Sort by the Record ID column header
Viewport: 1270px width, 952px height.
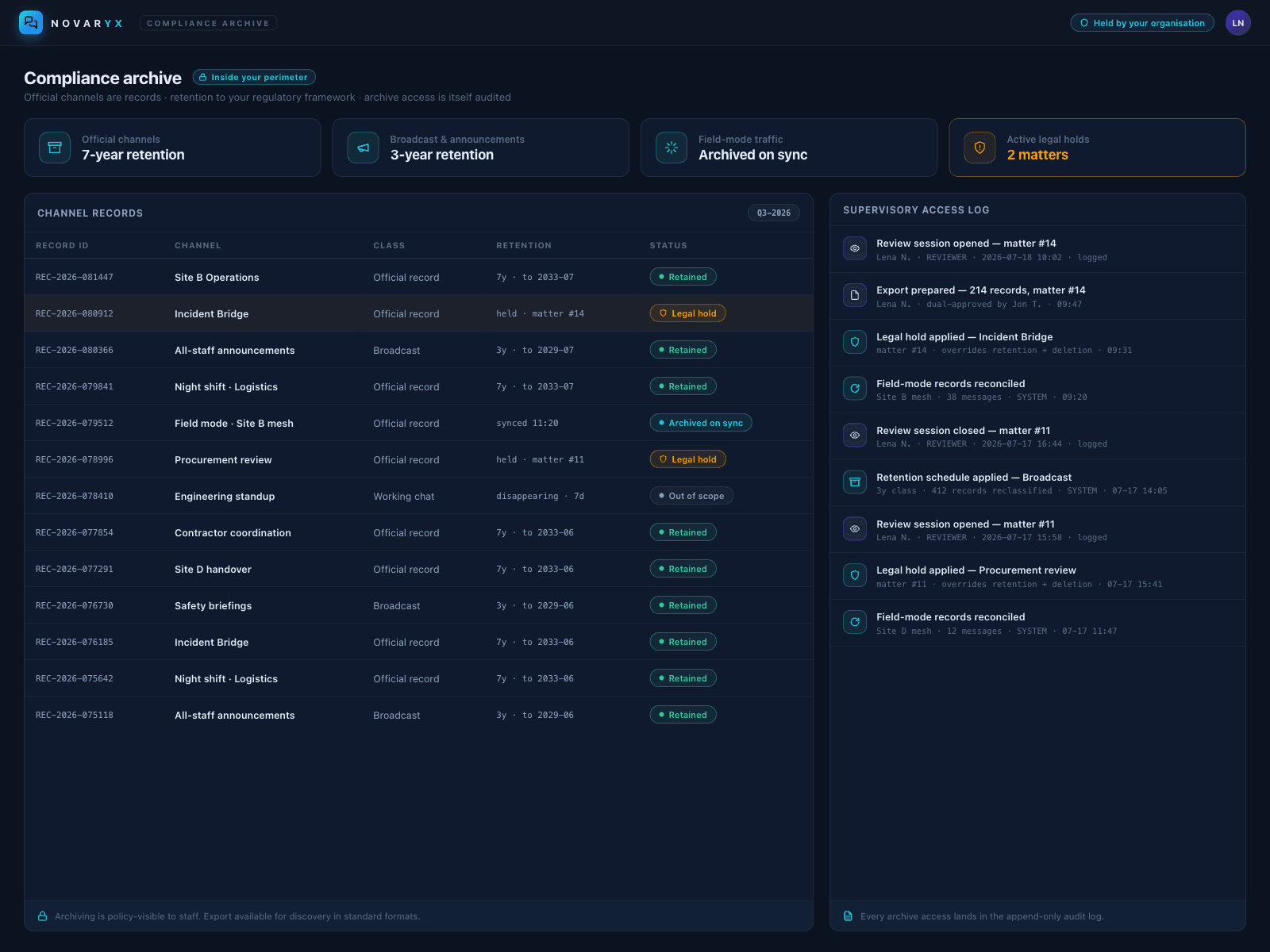62,246
